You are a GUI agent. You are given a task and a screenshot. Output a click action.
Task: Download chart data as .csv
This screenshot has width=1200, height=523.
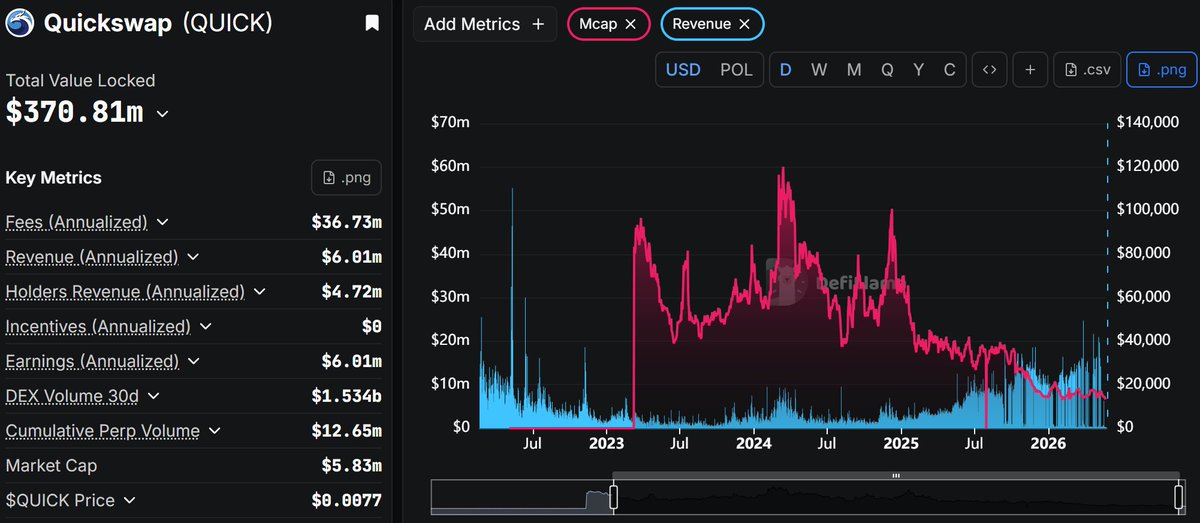pyautogui.click(x=1086, y=70)
